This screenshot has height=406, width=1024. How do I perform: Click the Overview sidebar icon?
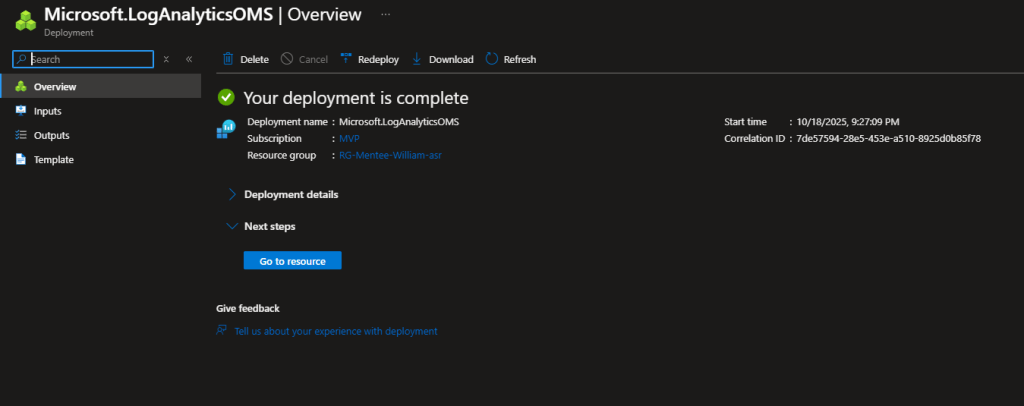point(20,87)
